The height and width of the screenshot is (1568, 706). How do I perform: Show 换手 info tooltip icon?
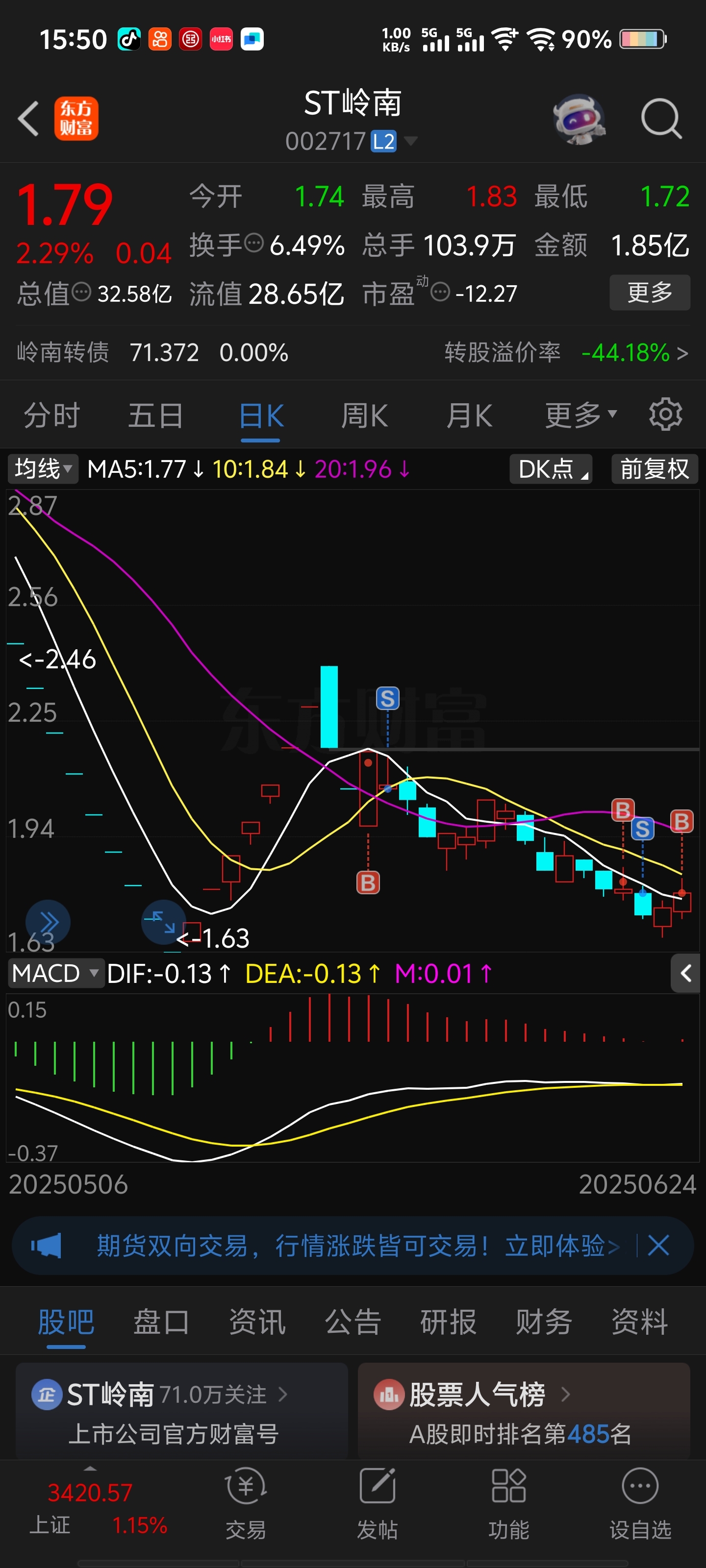pos(254,243)
